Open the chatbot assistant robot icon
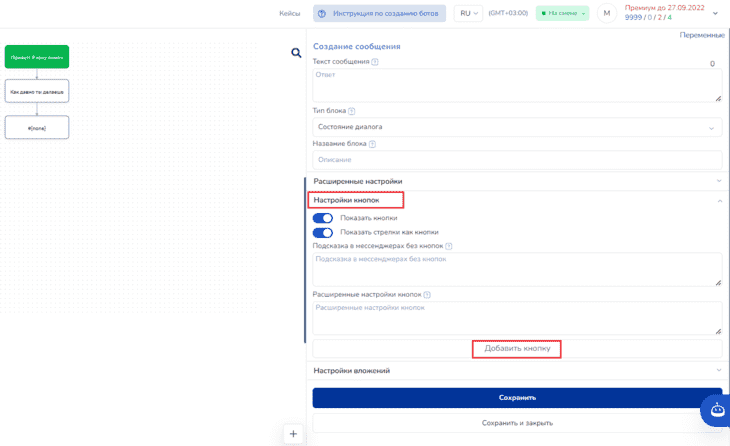This screenshot has height=446, width=730. coord(717,409)
